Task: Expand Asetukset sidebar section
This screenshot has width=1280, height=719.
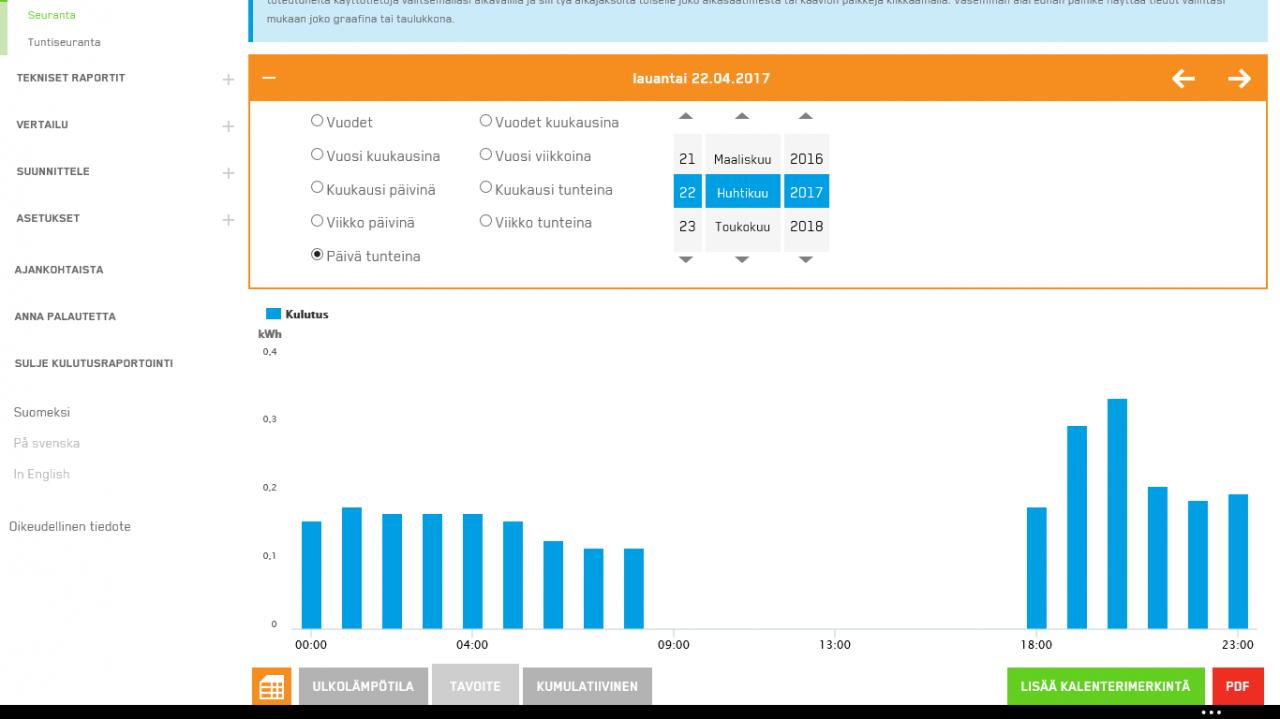Action: pos(228,219)
